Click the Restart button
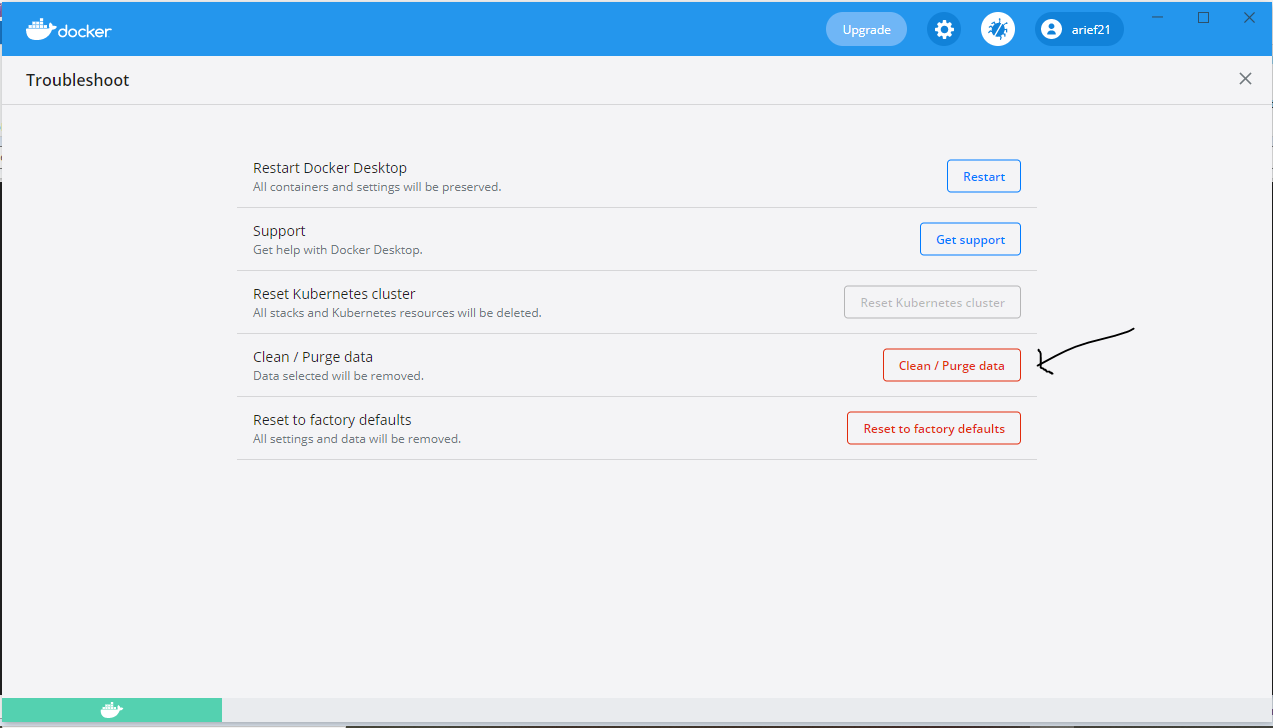The image size is (1273, 728). click(x=984, y=176)
